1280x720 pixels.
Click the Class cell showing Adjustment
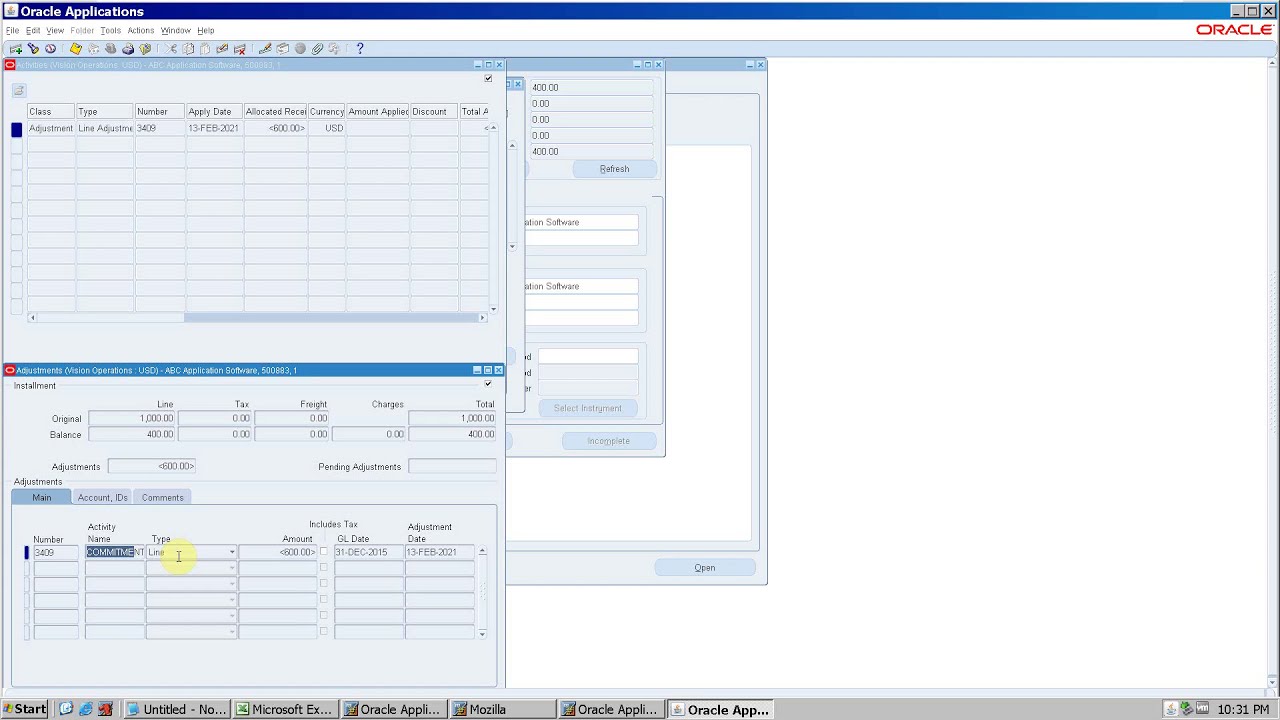pyautogui.click(x=51, y=128)
